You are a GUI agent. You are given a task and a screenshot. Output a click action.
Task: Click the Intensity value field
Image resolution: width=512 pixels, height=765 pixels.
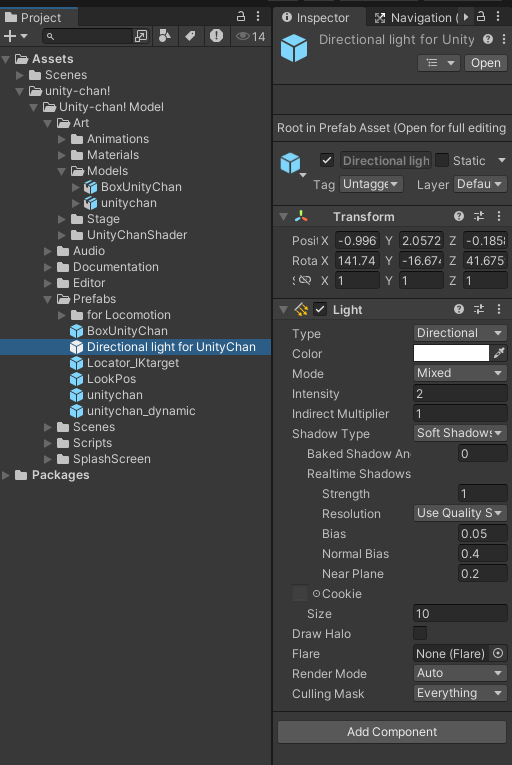460,393
